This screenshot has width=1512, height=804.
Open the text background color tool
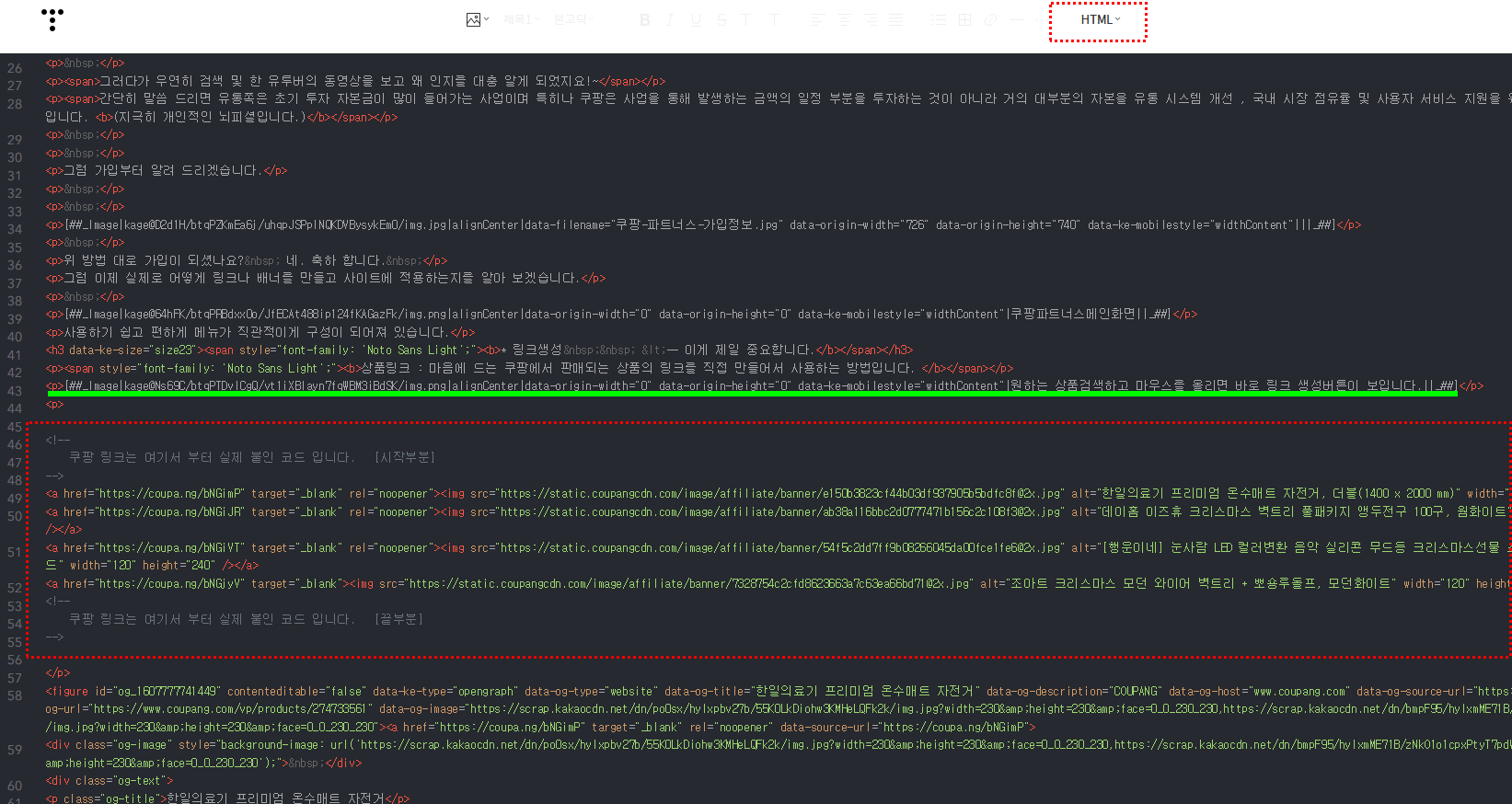coord(775,19)
